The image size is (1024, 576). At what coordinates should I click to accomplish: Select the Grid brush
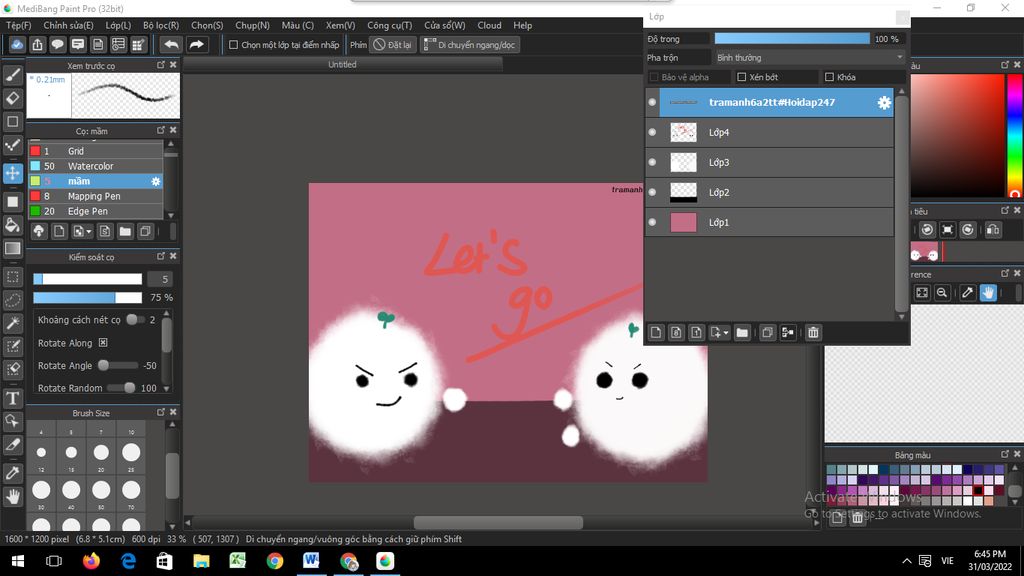point(96,151)
